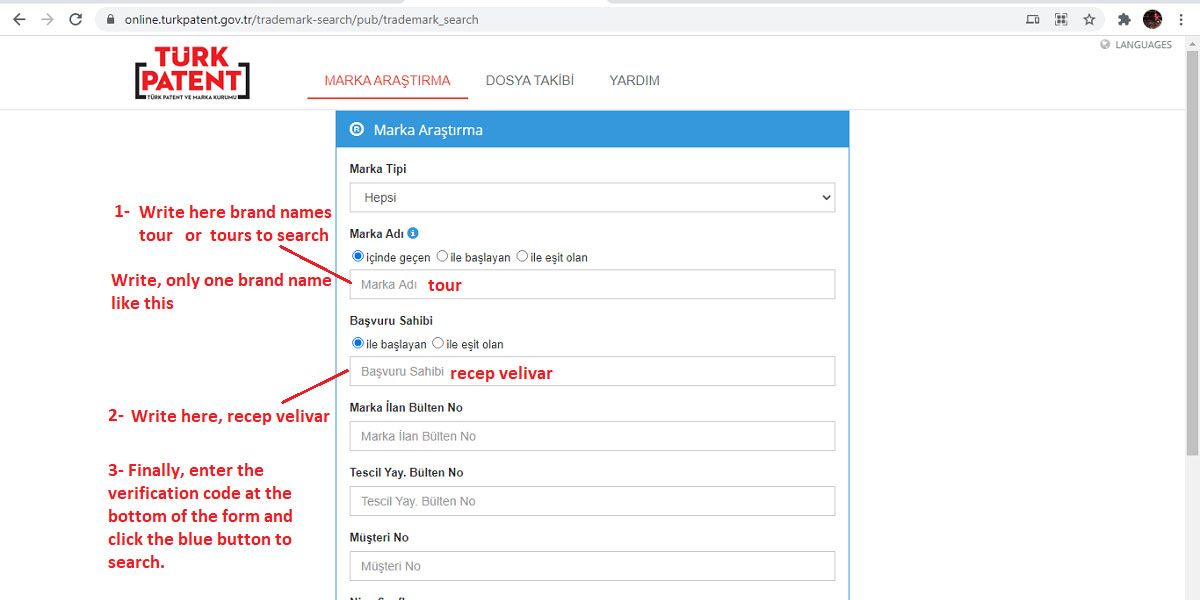Open the DOSYA TAKİBİ tab
Image resolution: width=1200 pixels, height=600 pixels.
[x=529, y=81]
